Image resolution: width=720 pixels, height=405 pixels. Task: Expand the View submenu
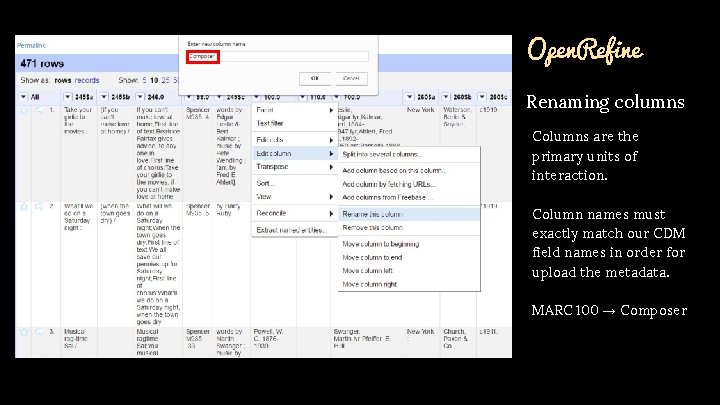(294, 197)
